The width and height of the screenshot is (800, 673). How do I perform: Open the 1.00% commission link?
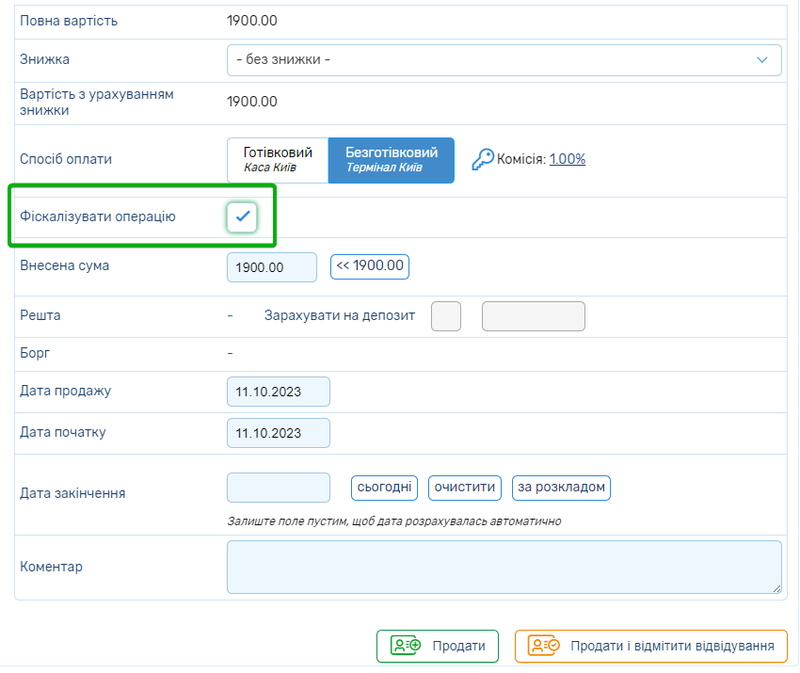567,159
